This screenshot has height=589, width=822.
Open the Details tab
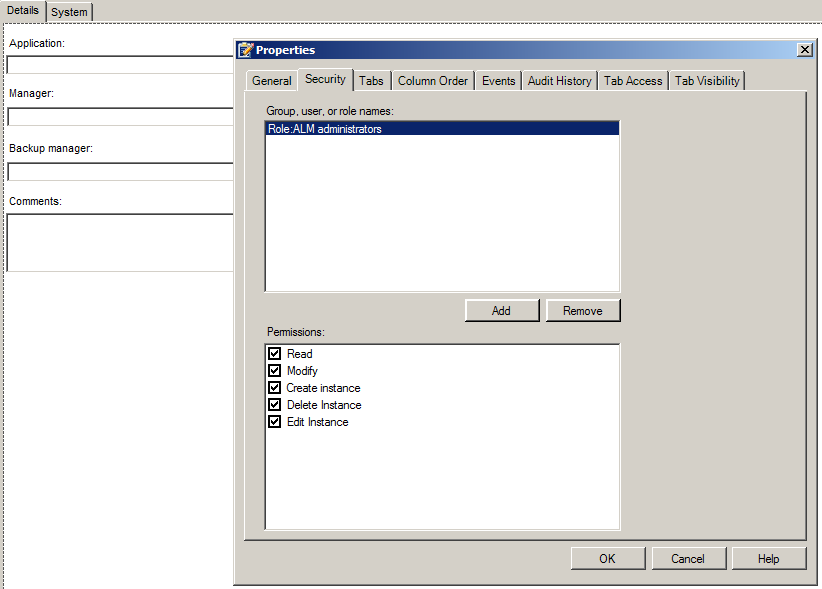23,10
